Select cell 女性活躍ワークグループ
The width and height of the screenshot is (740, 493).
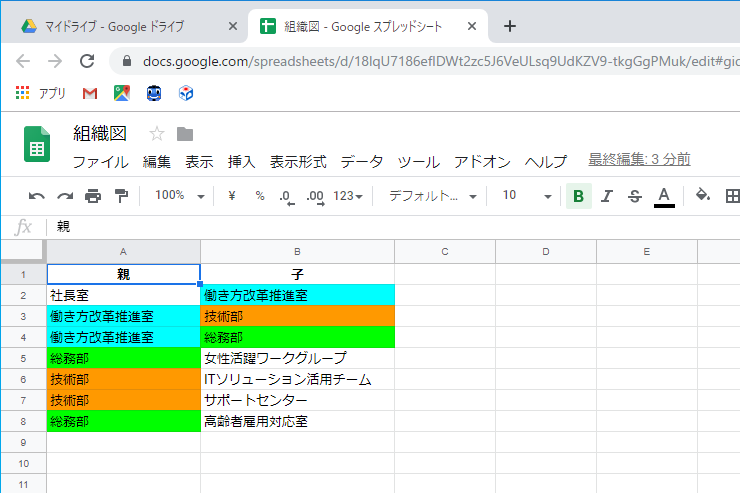(x=297, y=359)
